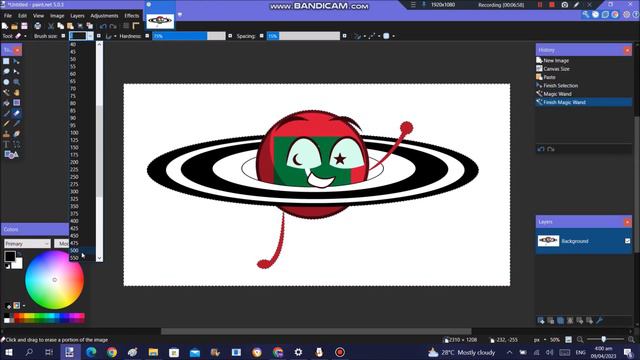Open the View menu
The image size is (640, 360).
click(38, 16)
